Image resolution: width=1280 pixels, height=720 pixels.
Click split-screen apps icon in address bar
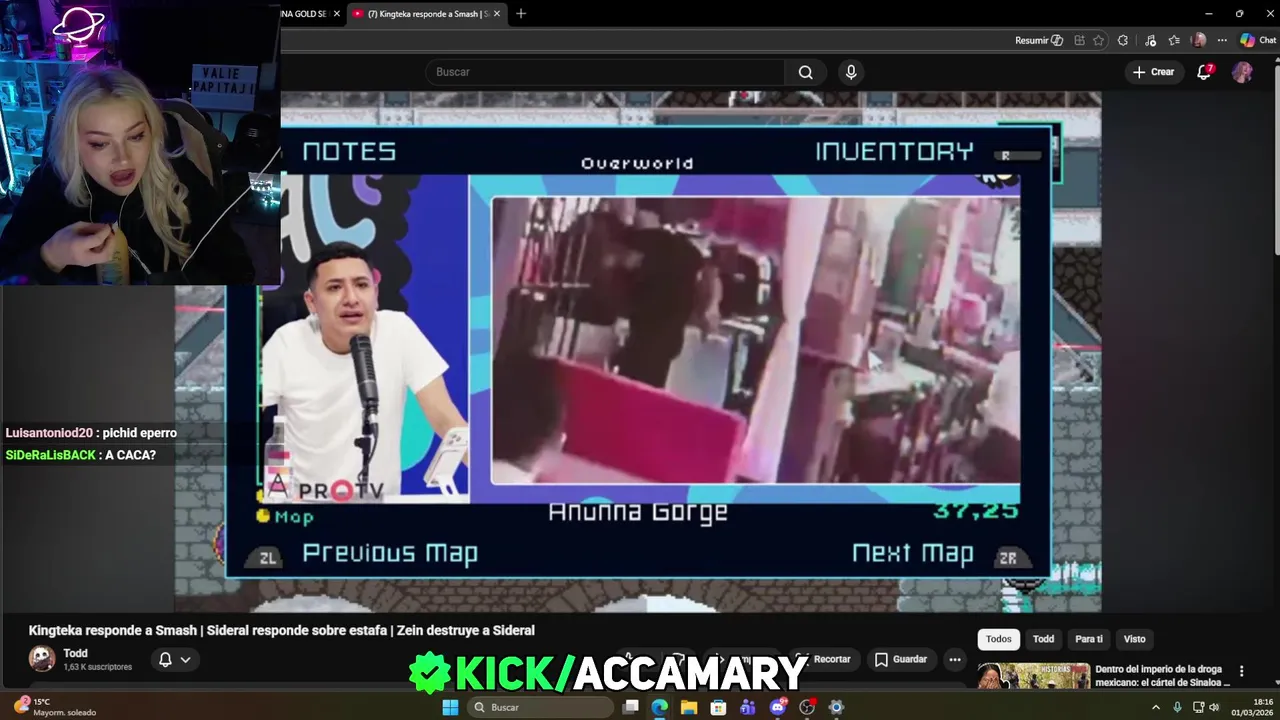1079,40
